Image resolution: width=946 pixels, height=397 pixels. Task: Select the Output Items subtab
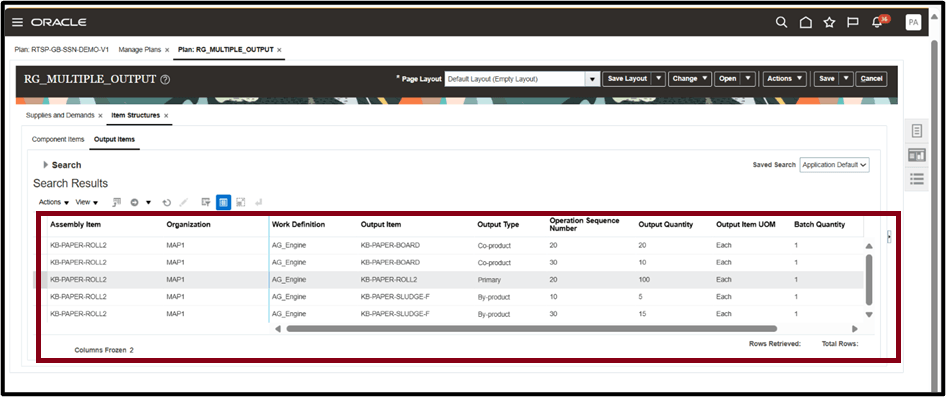(x=115, y=139)
